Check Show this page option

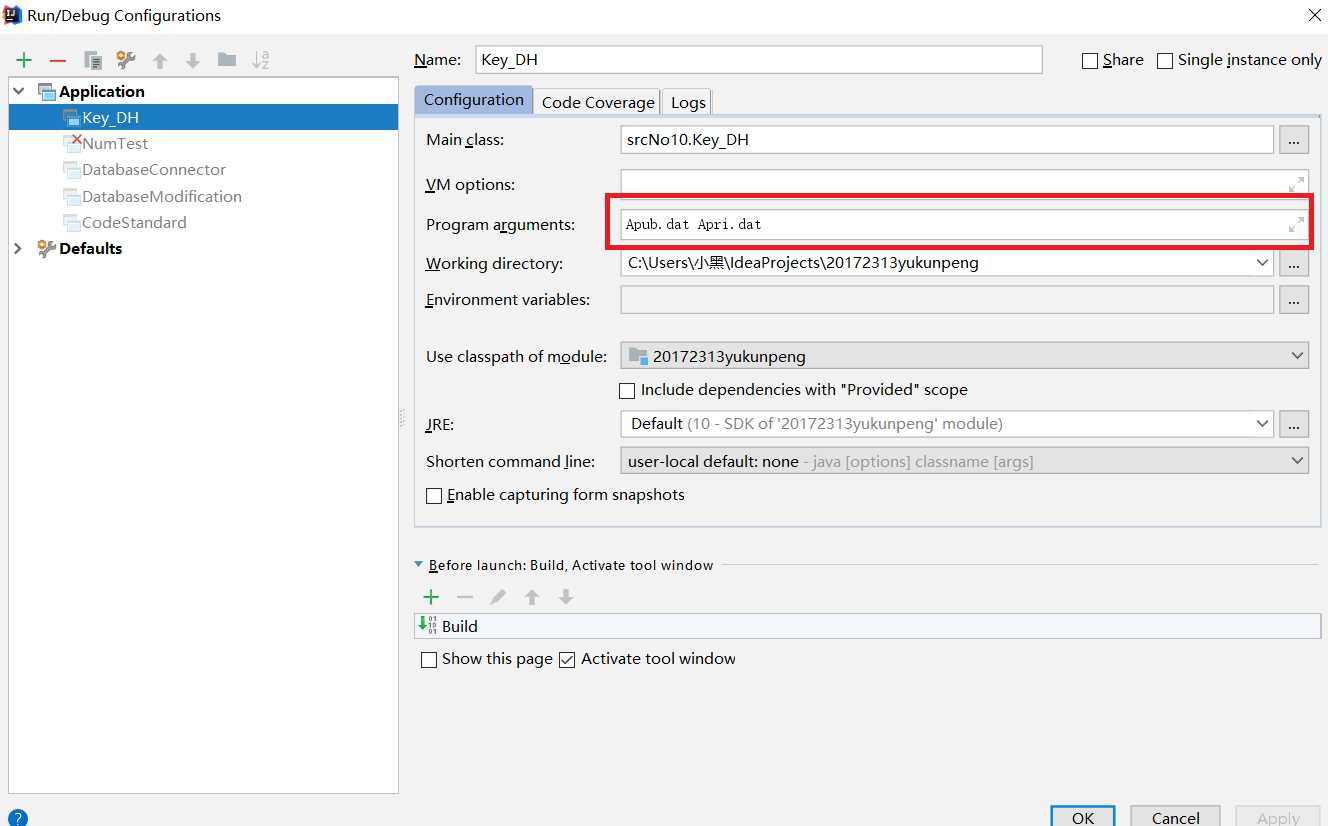429,659
